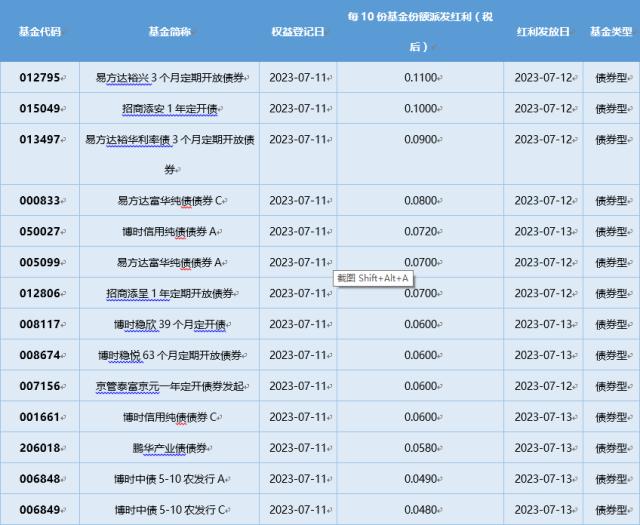Viewport: 640px width, 525px height.
Task: Select fund code 050027
Action: tap(40, 231)
